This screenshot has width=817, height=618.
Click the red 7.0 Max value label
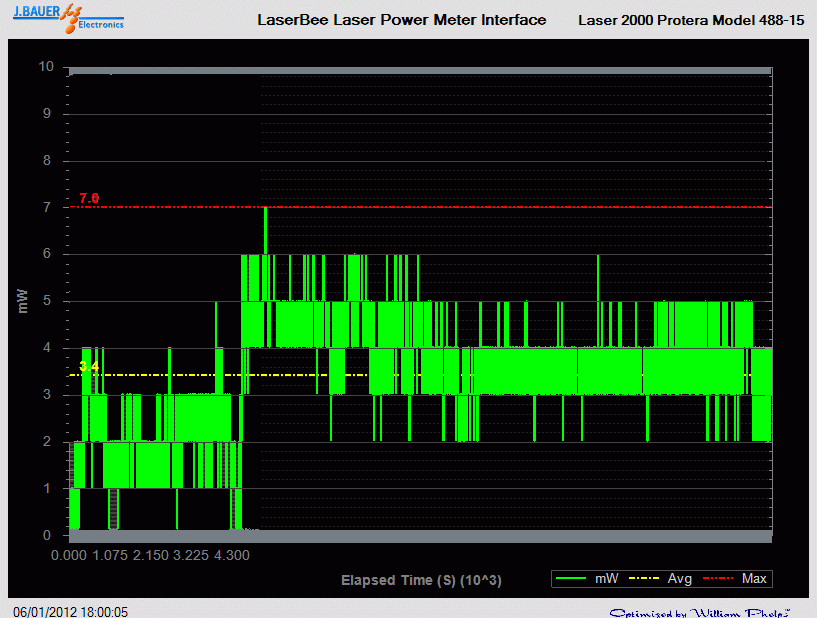coord(89,197)
